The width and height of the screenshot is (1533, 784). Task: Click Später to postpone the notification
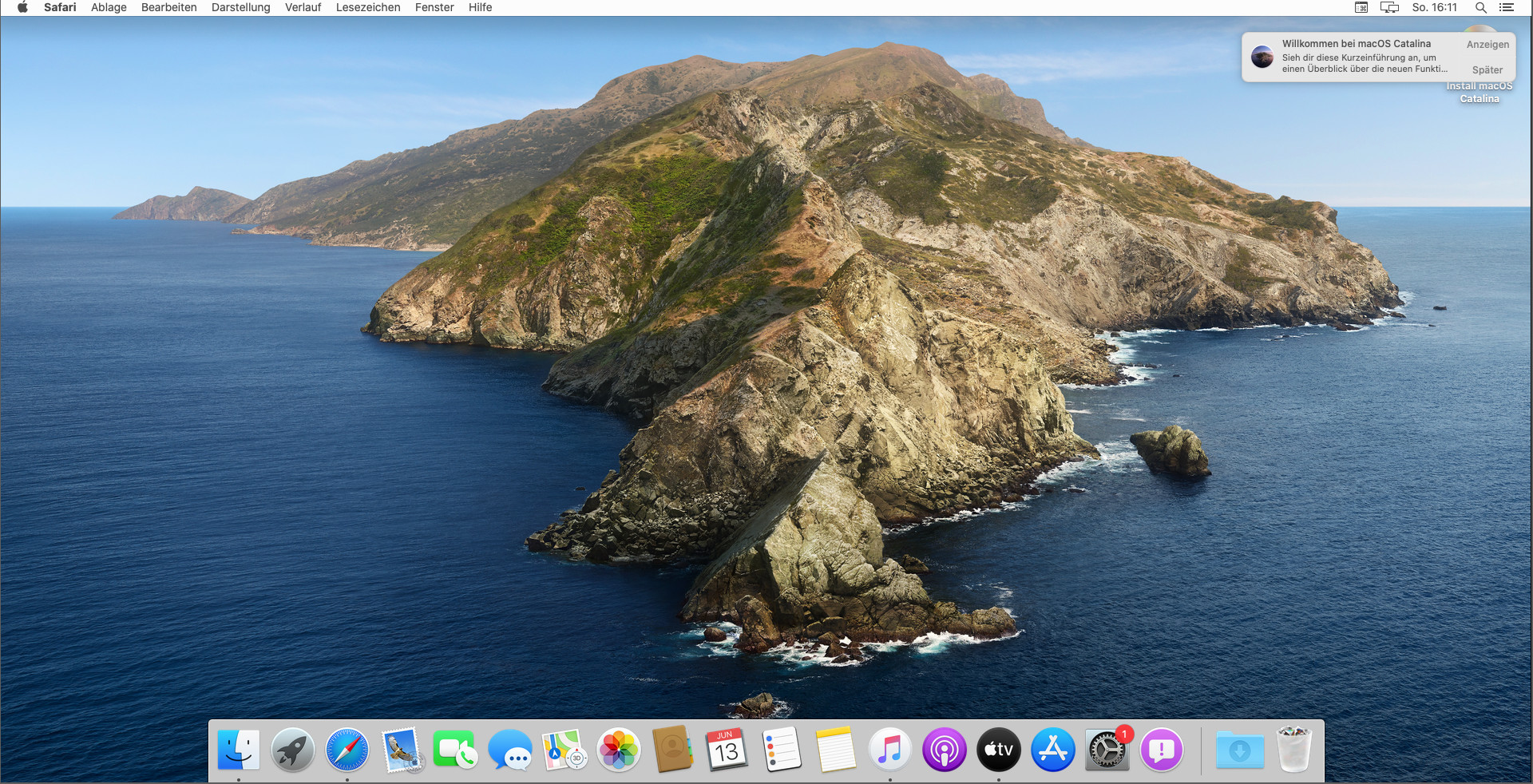(1487, 70)
